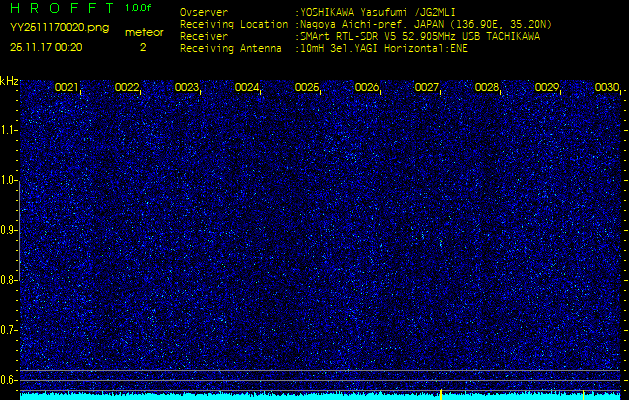Select the 0024 time marker
629x400 pixels.
247,88
